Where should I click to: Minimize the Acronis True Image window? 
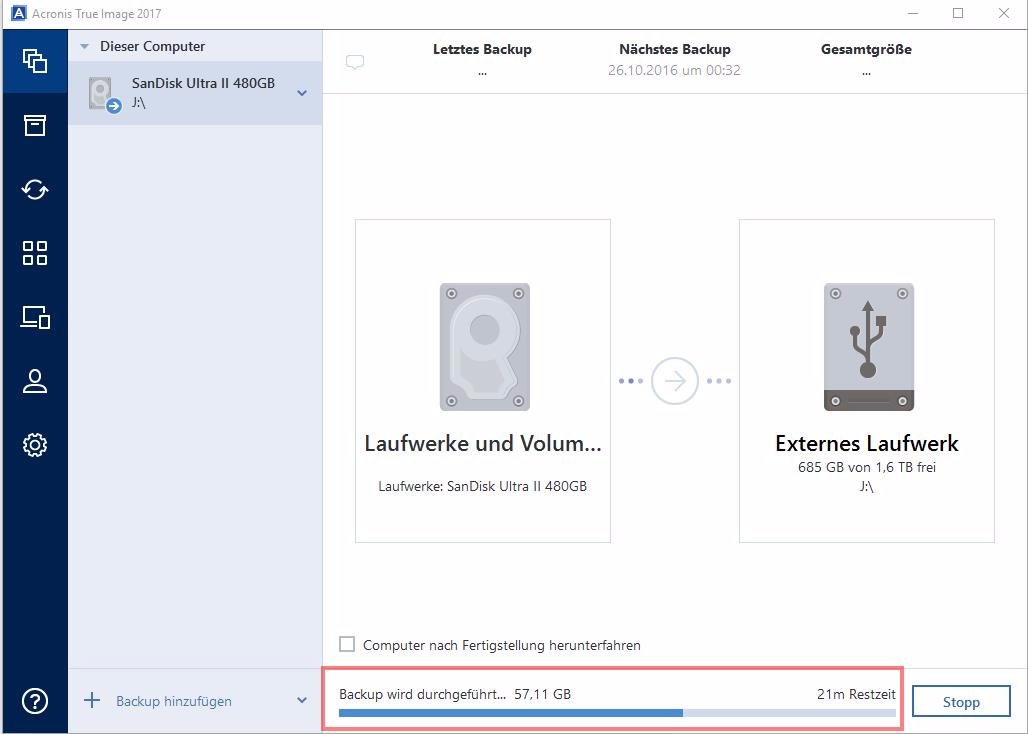(913, 13)
